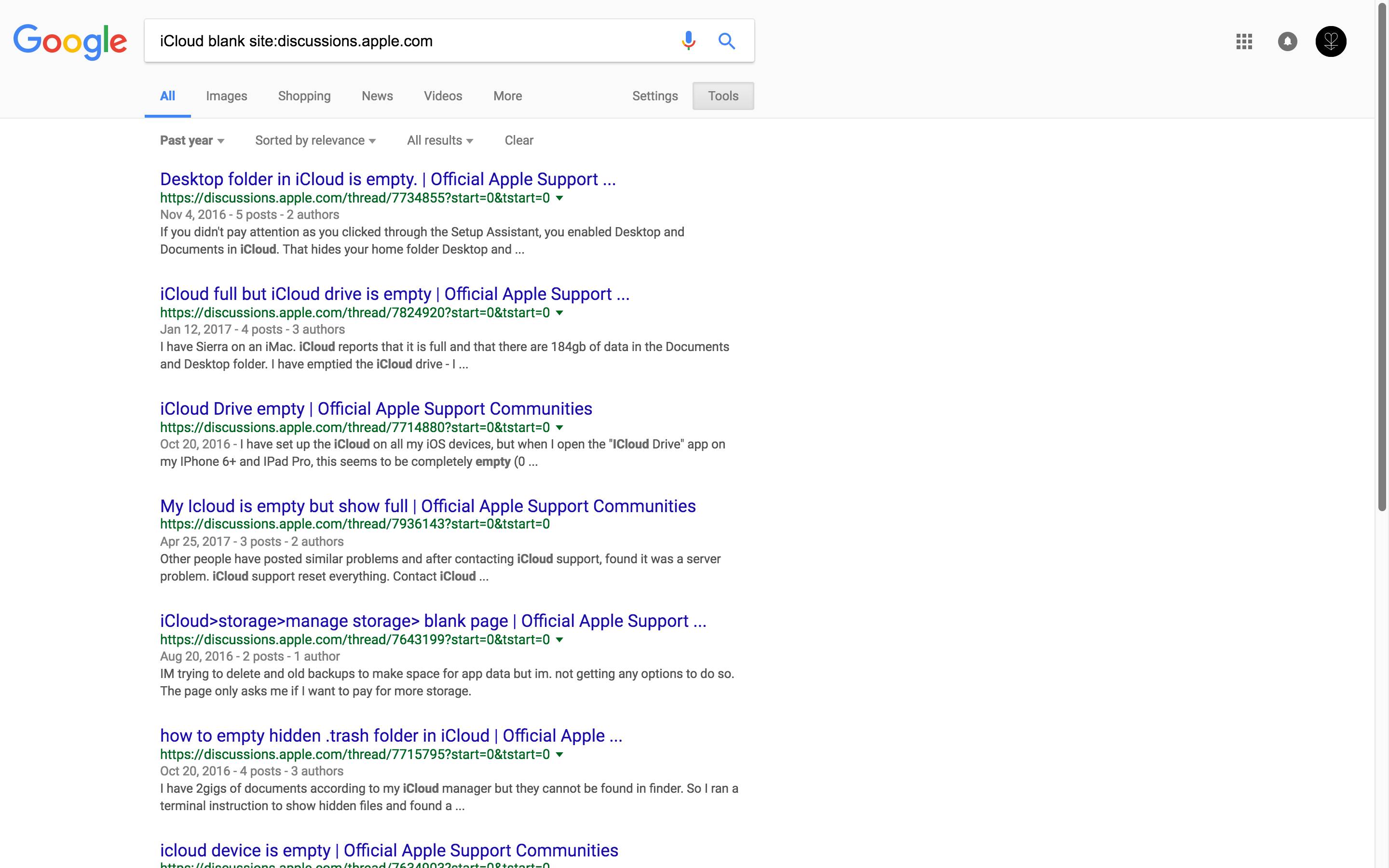
Task: Expand arrow beside thread/7824920 URL
Action: coord(559,313)
